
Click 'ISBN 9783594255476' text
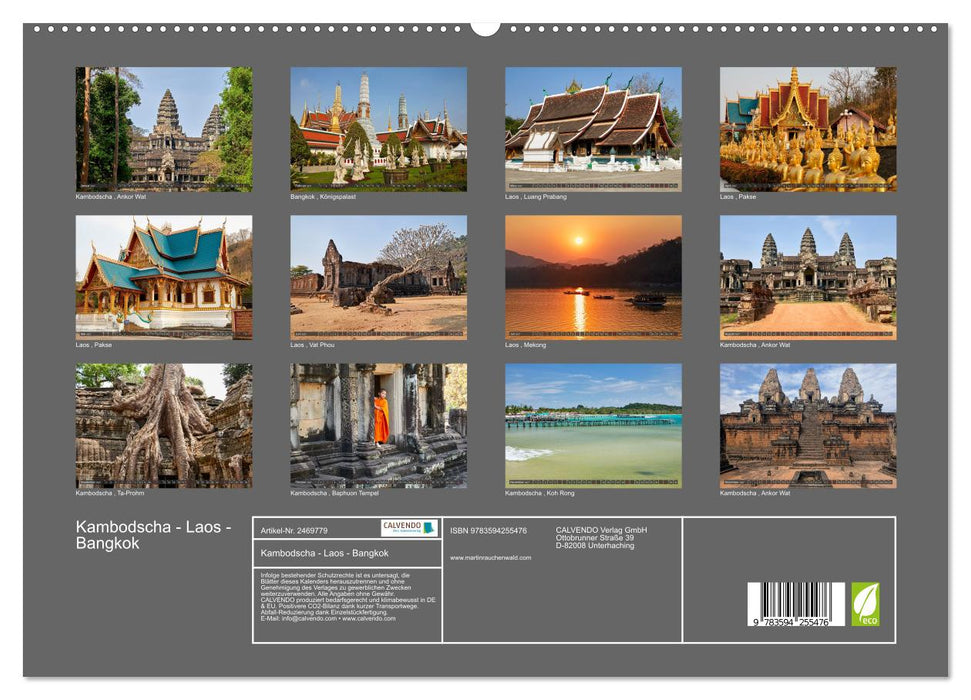[x=489, y=531]
